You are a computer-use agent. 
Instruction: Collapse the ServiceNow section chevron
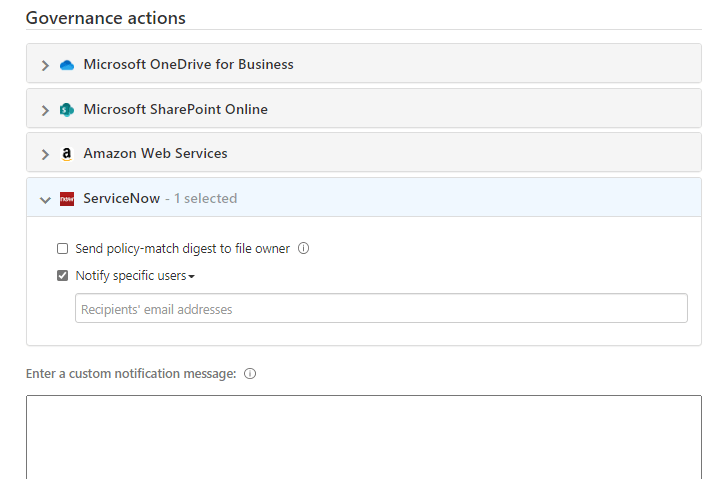(45, 199)
